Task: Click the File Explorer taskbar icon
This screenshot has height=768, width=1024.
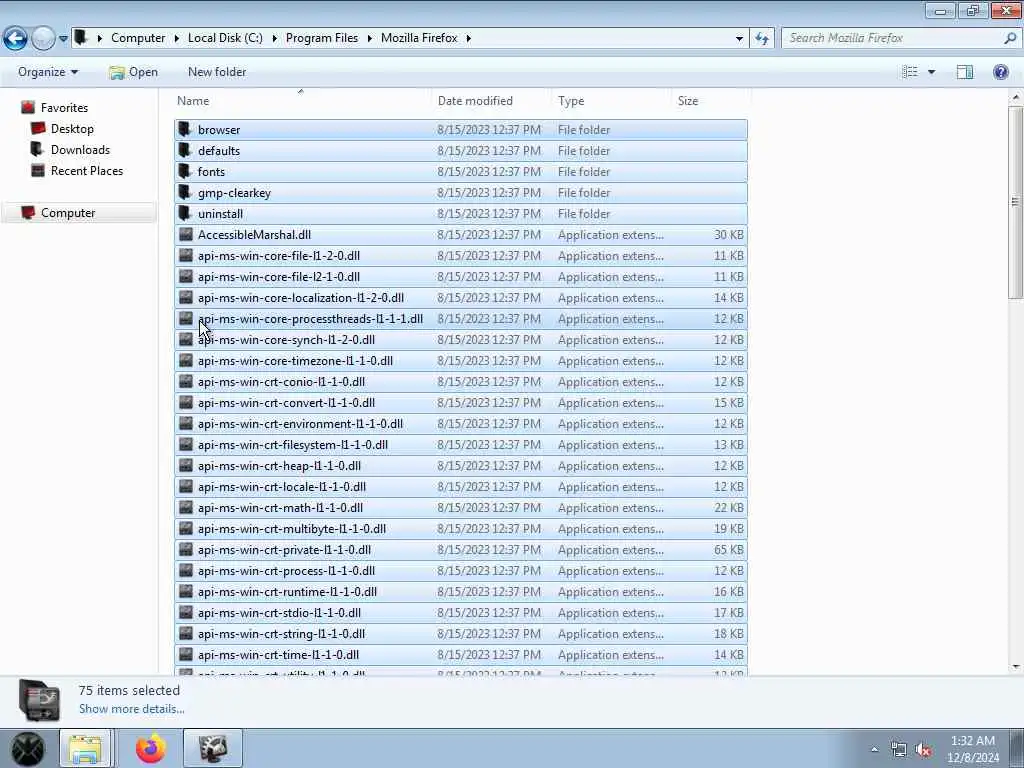Action: pyautogui.click(x=86, y=748)
